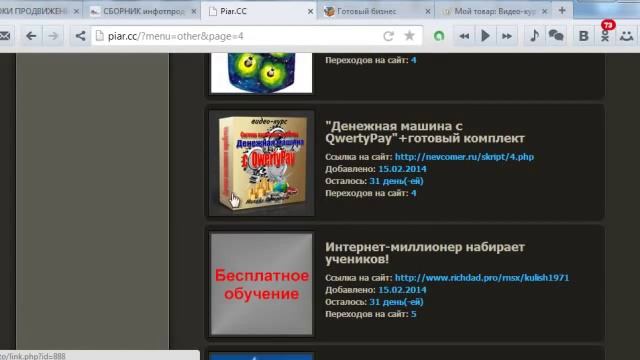Click the QwertyPay product box thumbnail
Image resolution: width=640 pixels, height=360 pixels.
pos(261,163)
